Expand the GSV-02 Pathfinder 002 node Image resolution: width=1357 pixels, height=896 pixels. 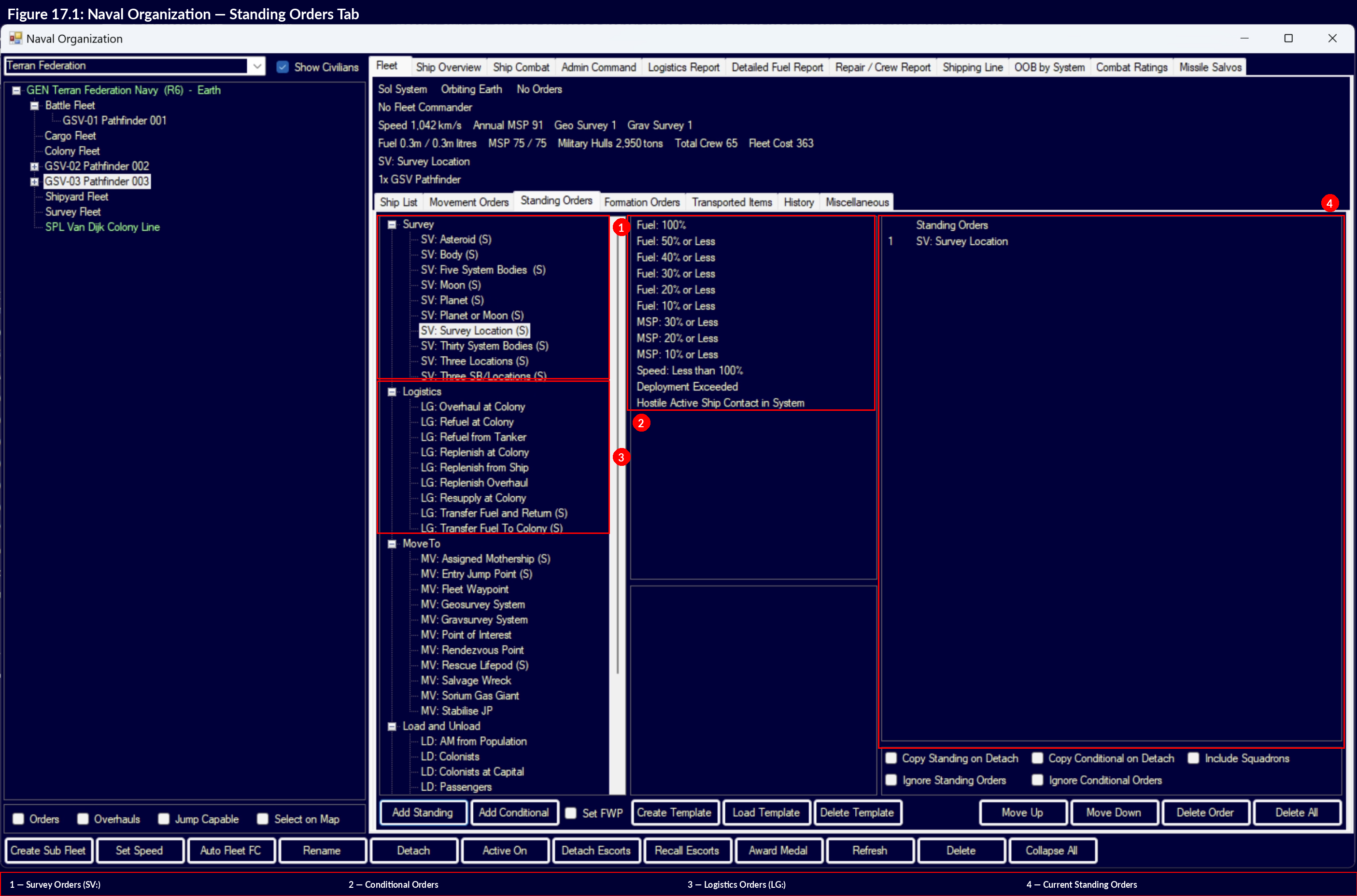(34, 166)
